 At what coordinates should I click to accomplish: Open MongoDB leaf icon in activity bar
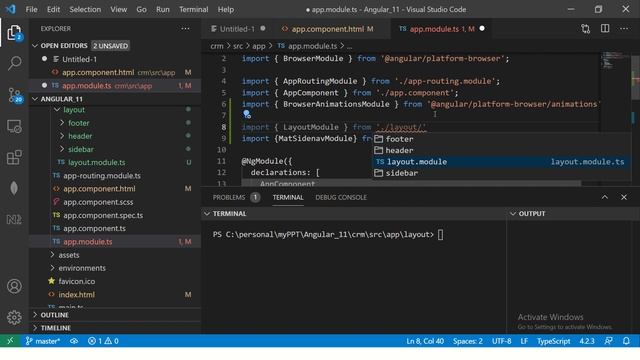(14, 188)
